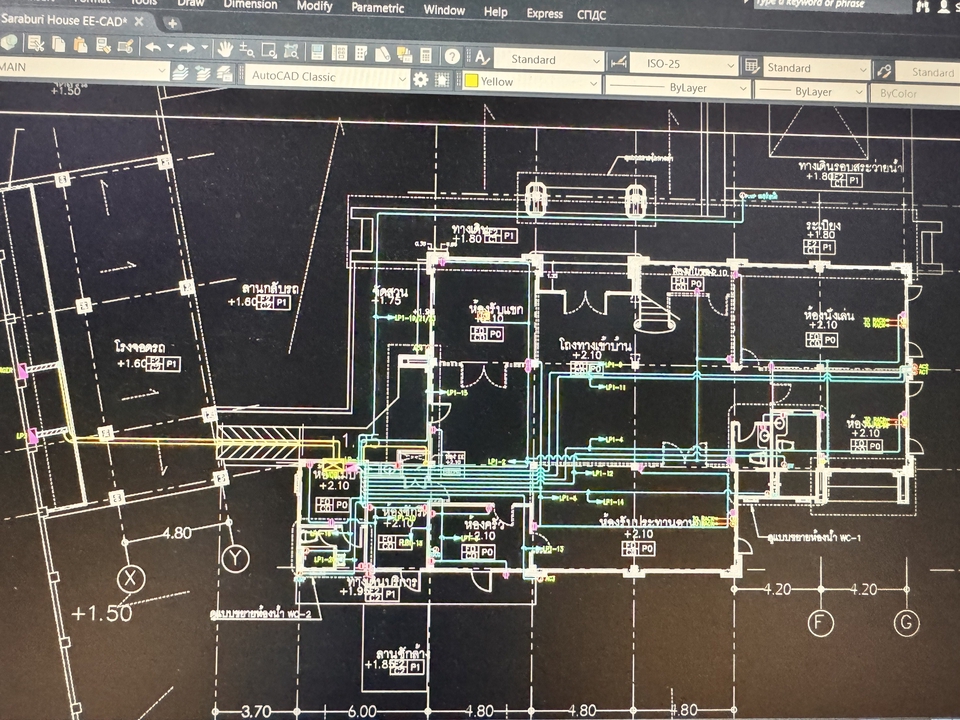Open the Properties palette icon
The image size is (960, 720).
pyautogui.click(x=317, y=52)
